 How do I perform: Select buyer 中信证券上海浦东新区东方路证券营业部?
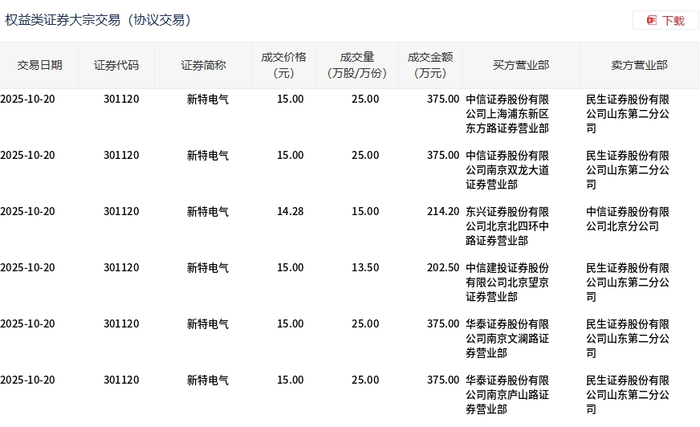[x=507, y=114]
